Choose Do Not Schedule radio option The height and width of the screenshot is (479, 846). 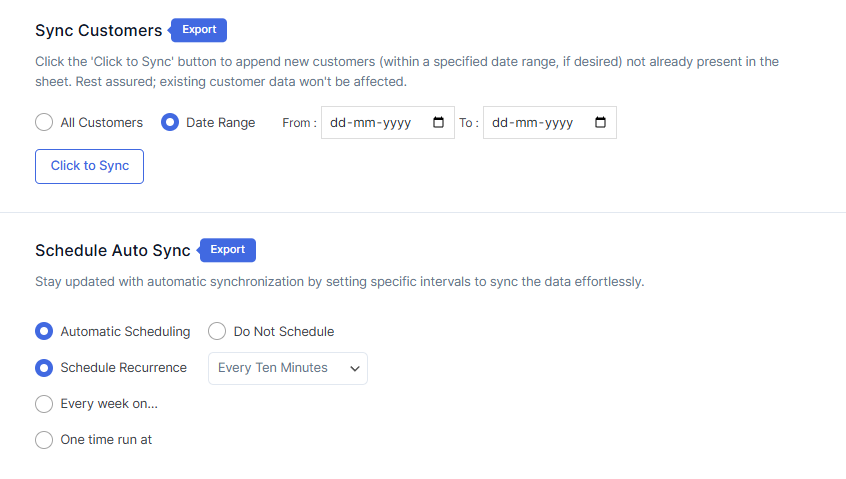click(217, 331)
